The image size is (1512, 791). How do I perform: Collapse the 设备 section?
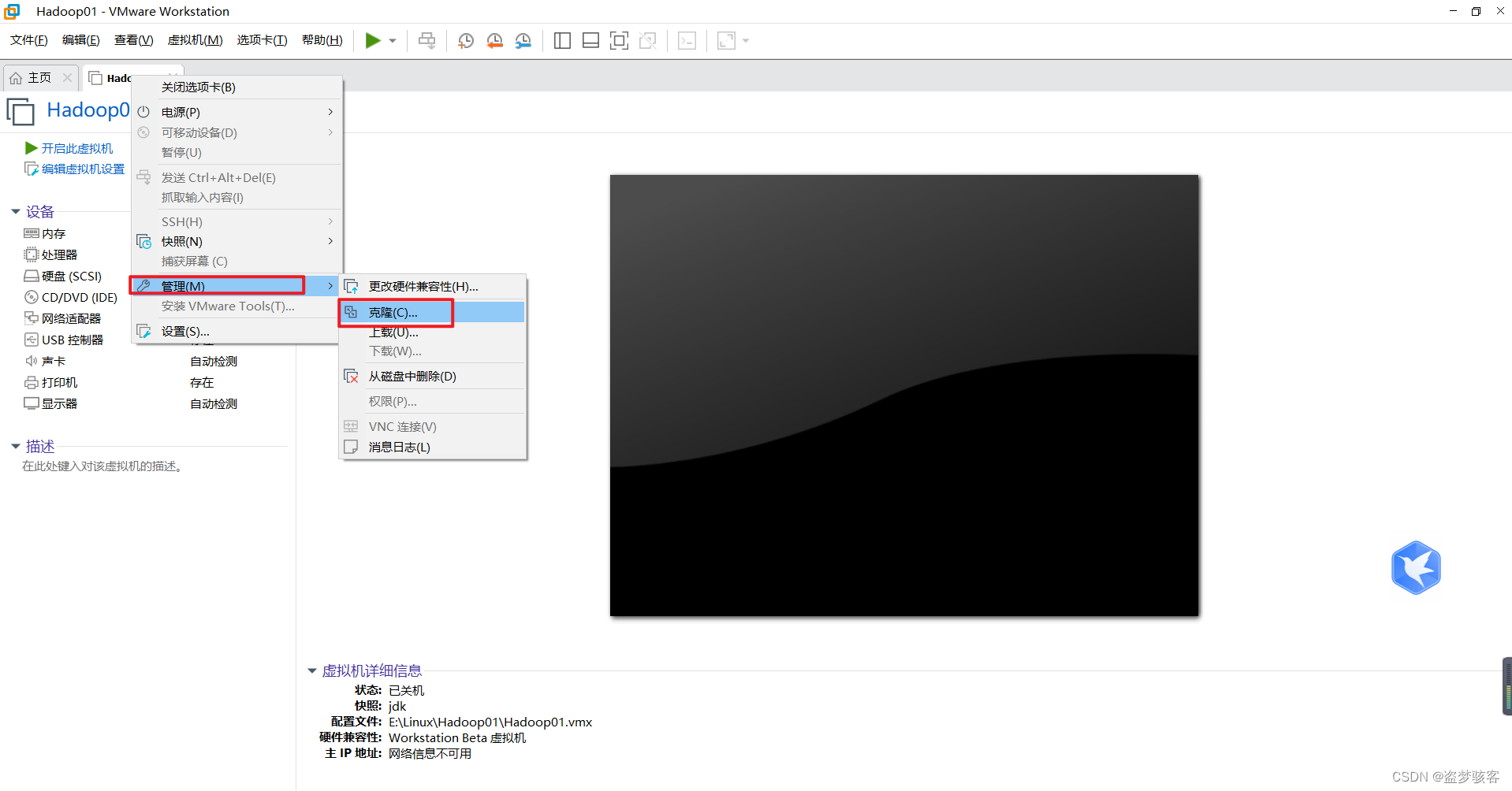click(16, 211)
